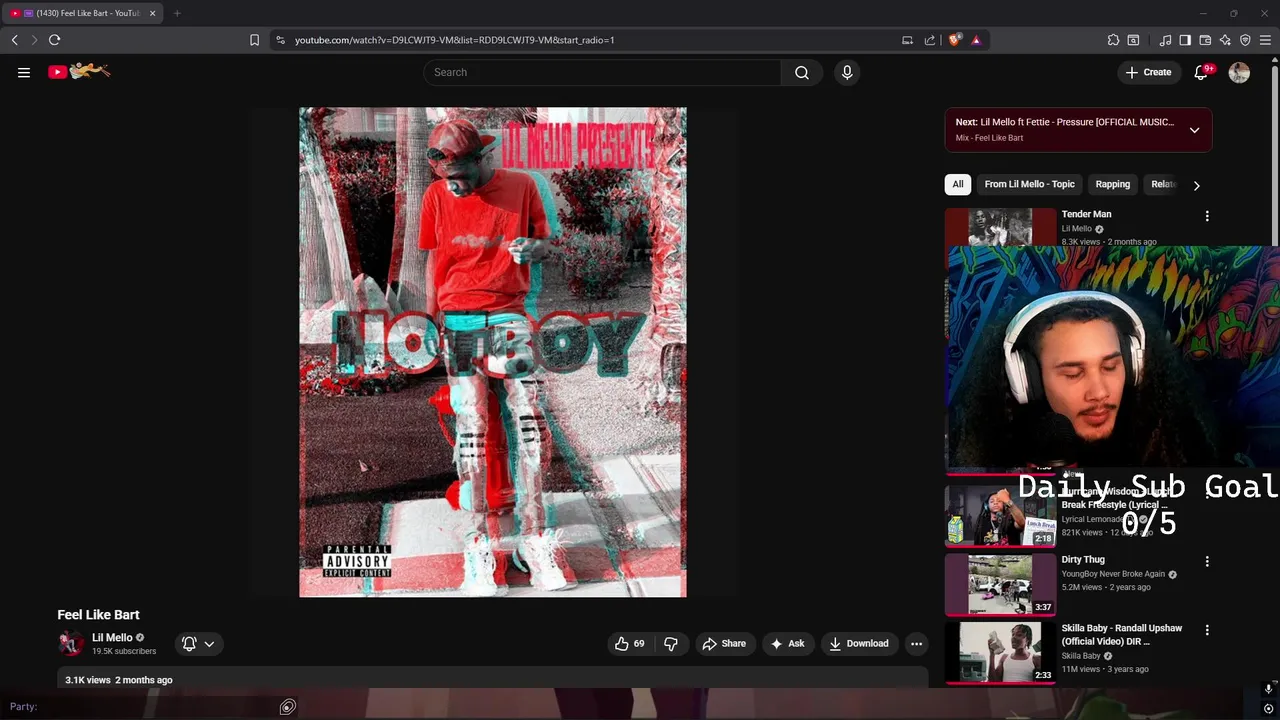Open a new browser tab
Image resolution: width=1280 pixels, height=720 pixels.
pyautogui.click(x=177, y=13)
